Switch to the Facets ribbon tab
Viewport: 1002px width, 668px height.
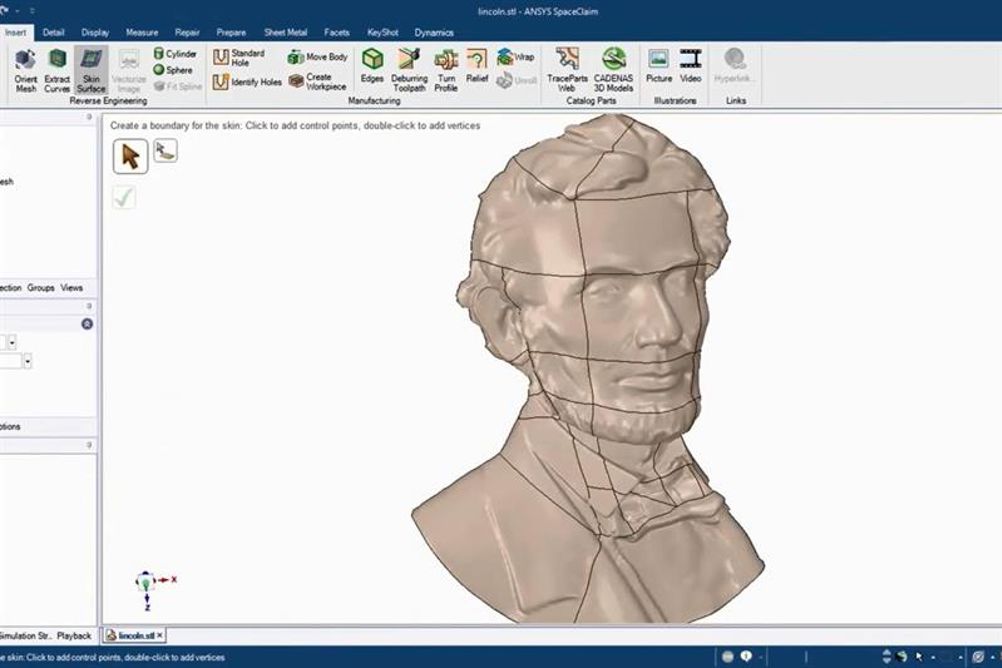337,32
